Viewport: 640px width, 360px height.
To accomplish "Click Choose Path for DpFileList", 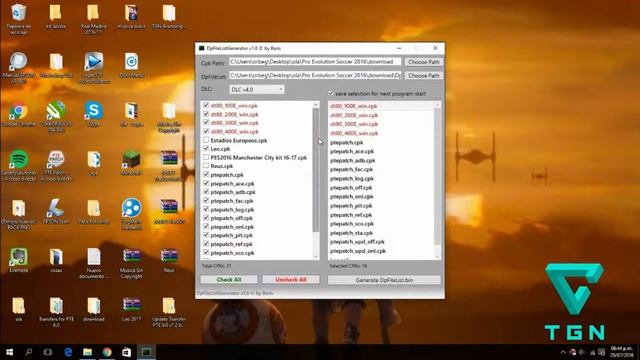I will (x=424, y=76).
